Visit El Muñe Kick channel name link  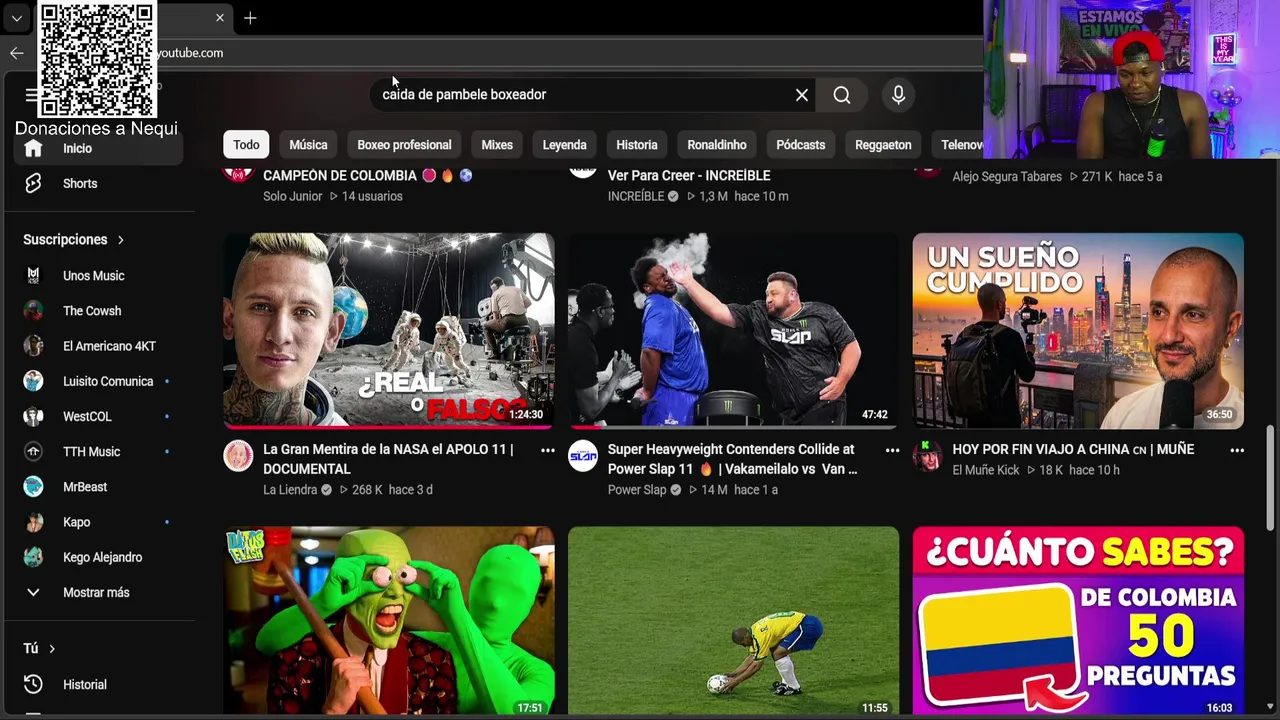coord(986,470)
